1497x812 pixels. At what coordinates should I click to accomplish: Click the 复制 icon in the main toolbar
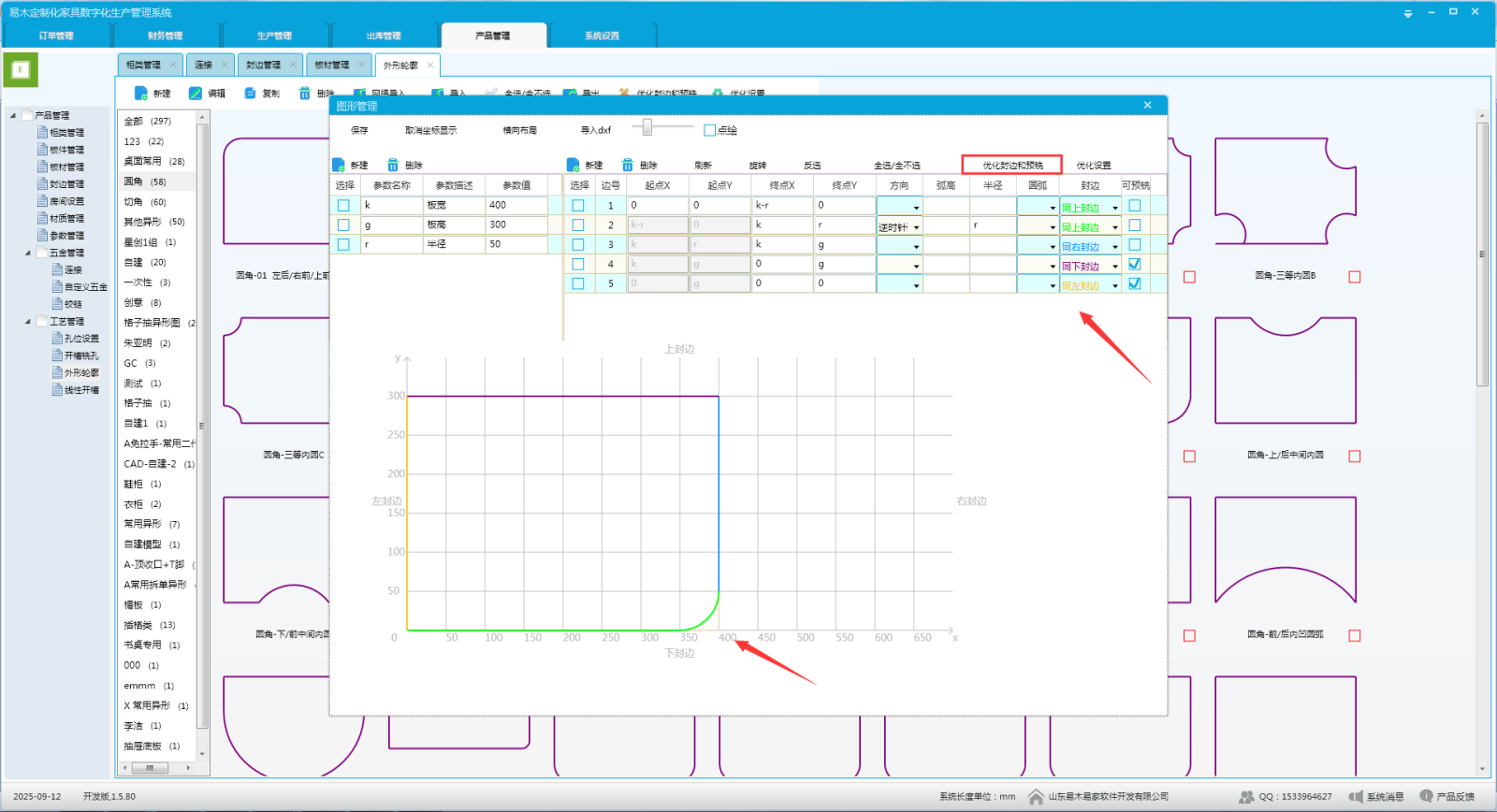(250, 94)
